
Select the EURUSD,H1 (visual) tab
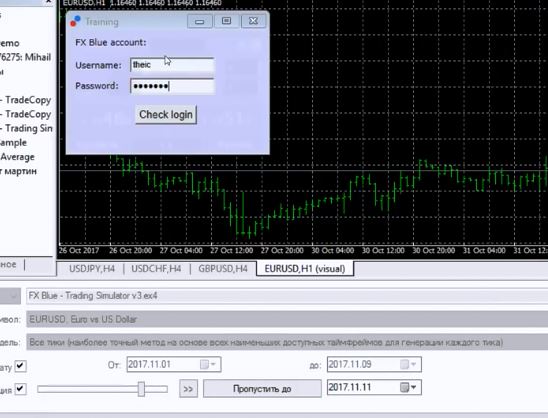pyautogui.click(x=305, y=269)
